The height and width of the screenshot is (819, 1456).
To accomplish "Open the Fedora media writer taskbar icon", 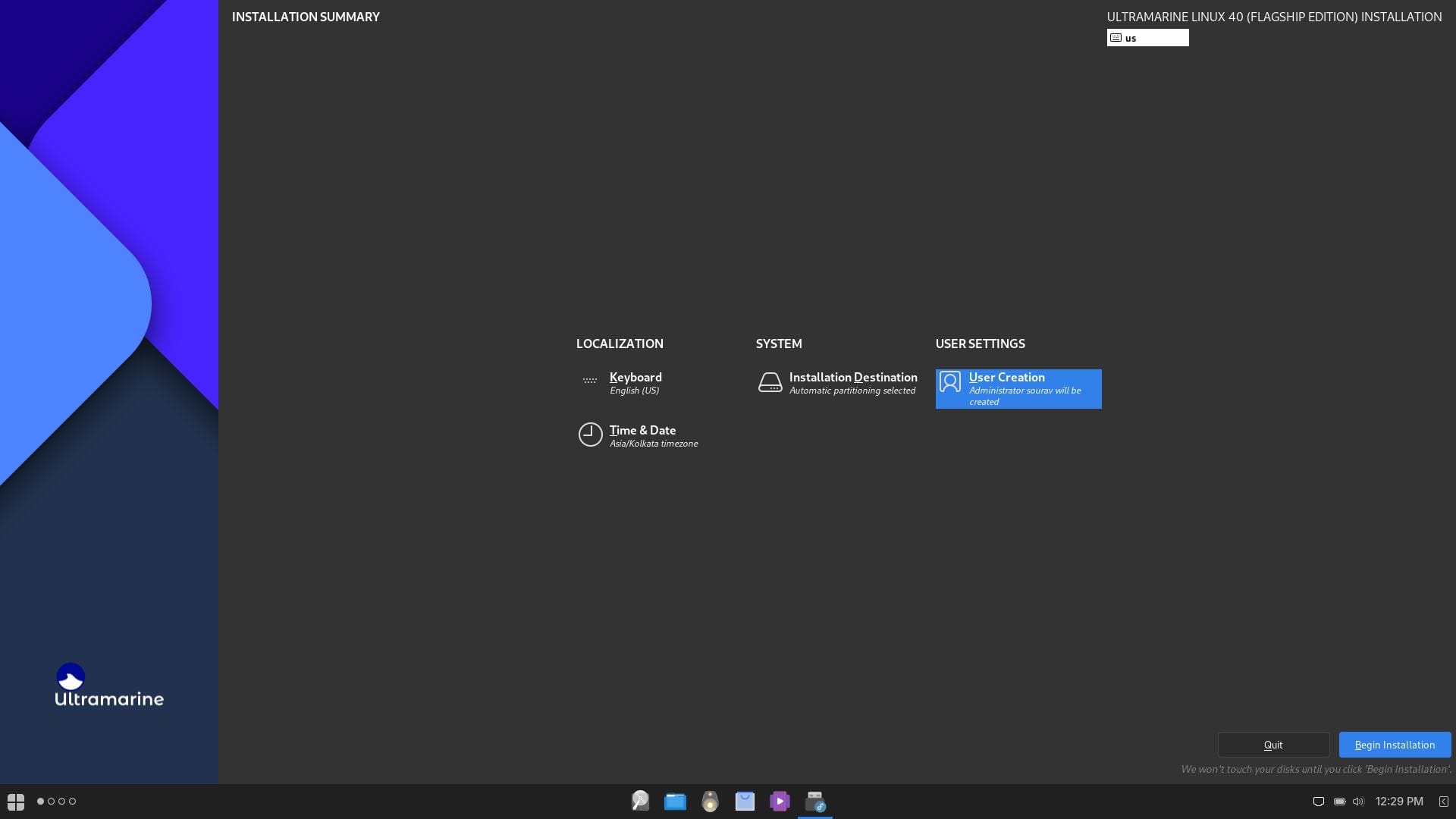I will point(816,802).
